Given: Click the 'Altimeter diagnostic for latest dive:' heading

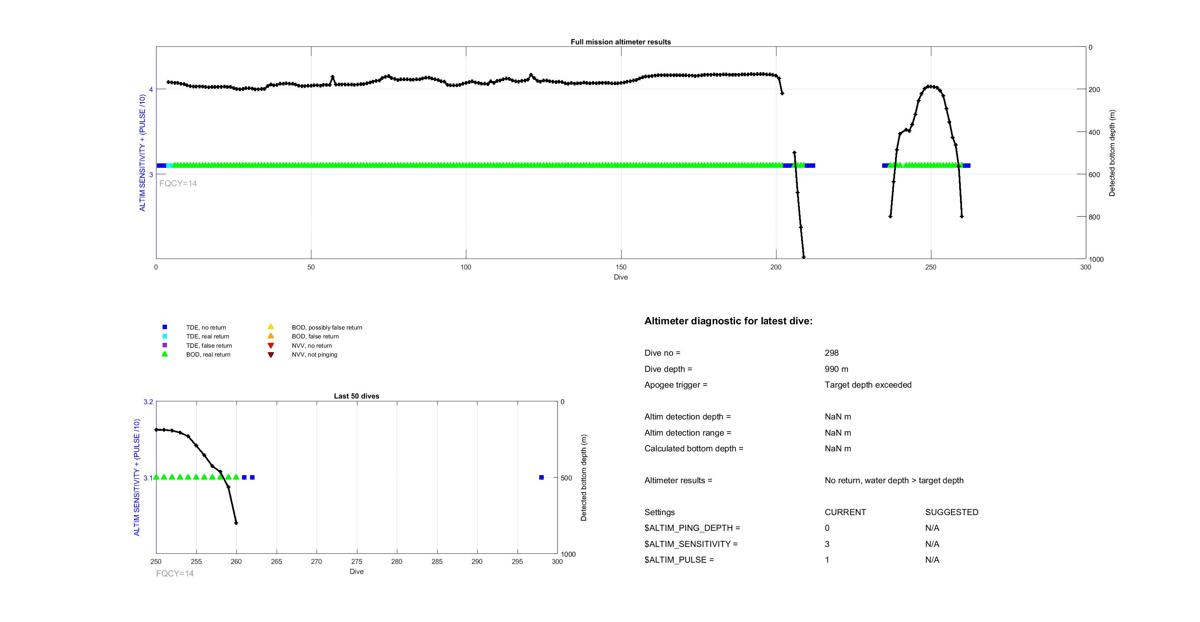Looking at the screenshot, I should pyautogui.click(x=728, y=321).
